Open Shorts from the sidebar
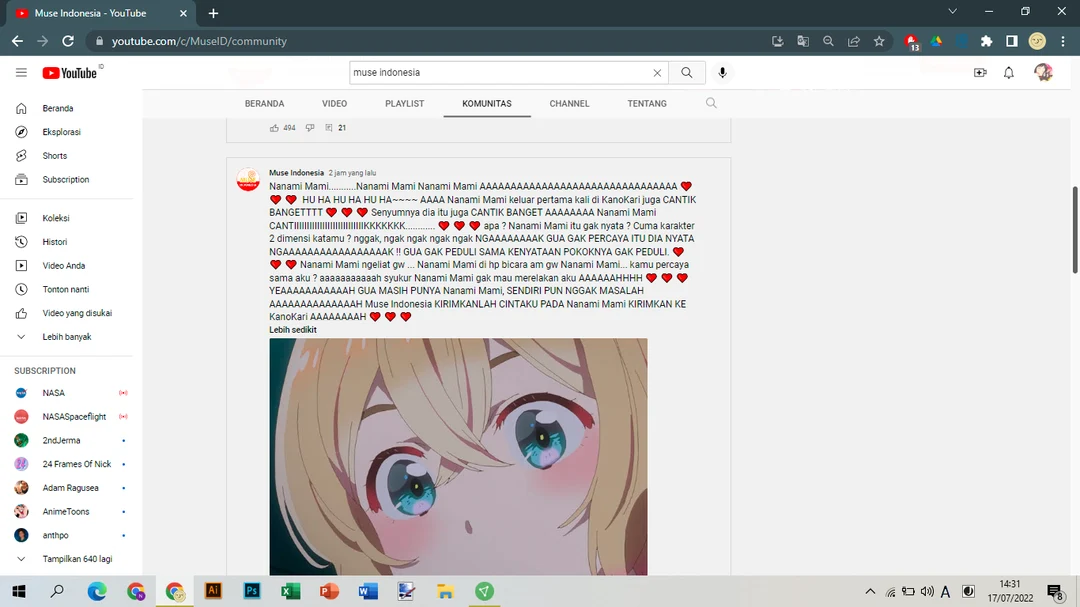Image resolution: width=1080 pixels, height=607 pixels. coord(54,156)
